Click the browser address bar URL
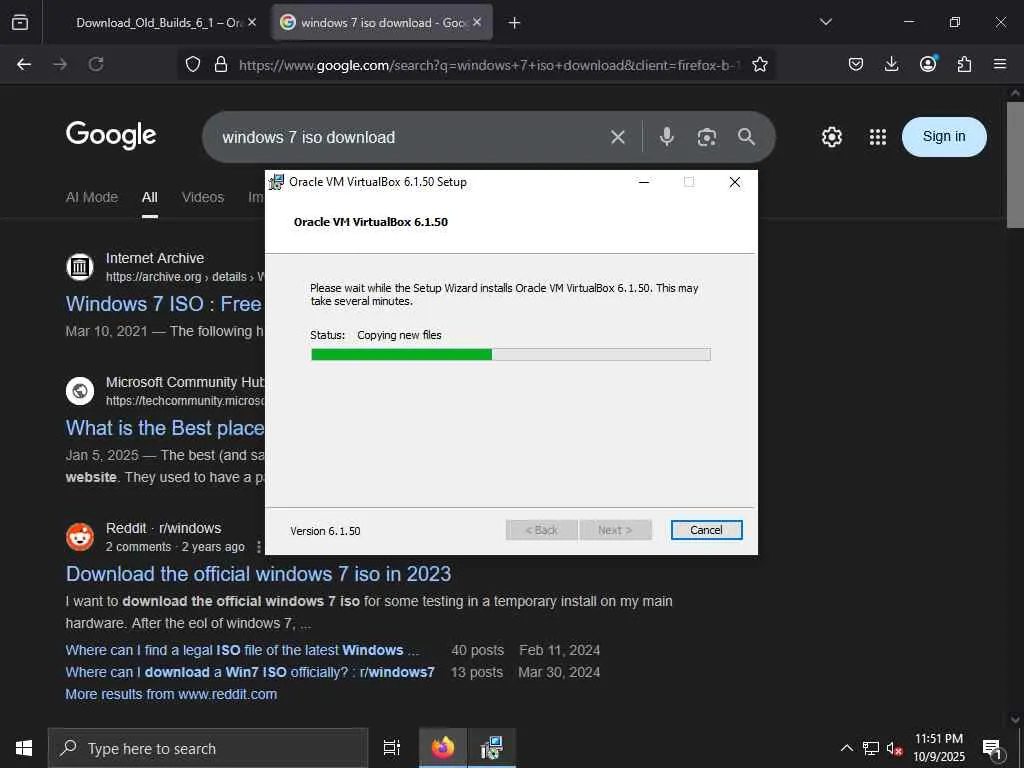The height and width of the screenshot is (768, 1024). [490, 65]
